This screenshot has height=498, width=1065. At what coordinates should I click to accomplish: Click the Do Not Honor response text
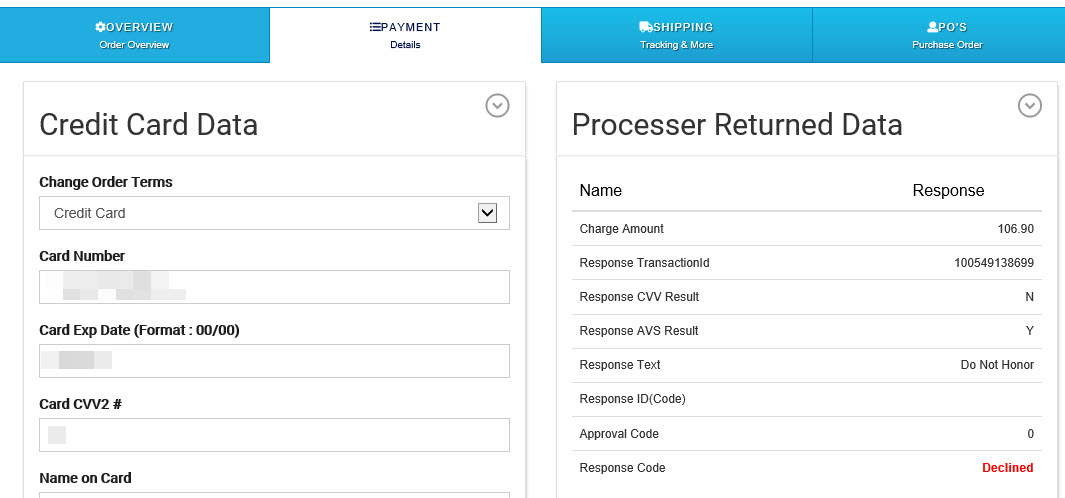[x=996, y=365]
